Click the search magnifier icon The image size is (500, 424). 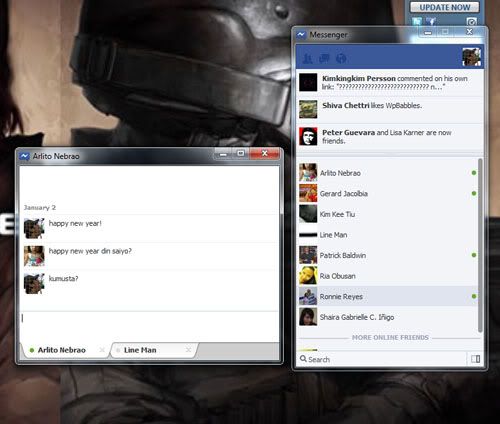[x=303, y=359]
